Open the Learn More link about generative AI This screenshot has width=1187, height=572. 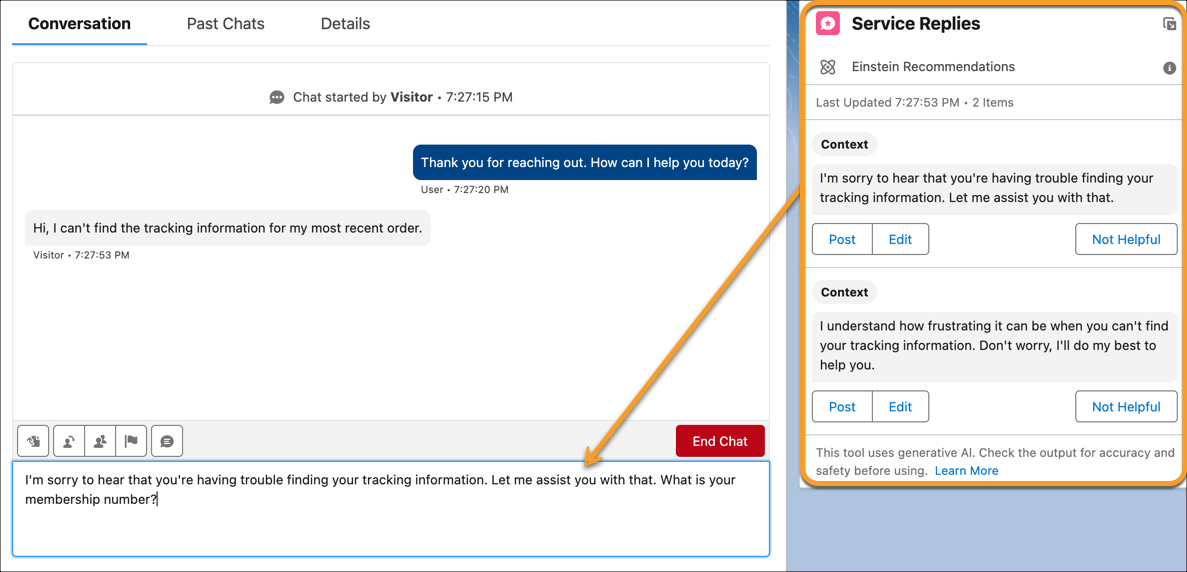click(x=966, y=471)
